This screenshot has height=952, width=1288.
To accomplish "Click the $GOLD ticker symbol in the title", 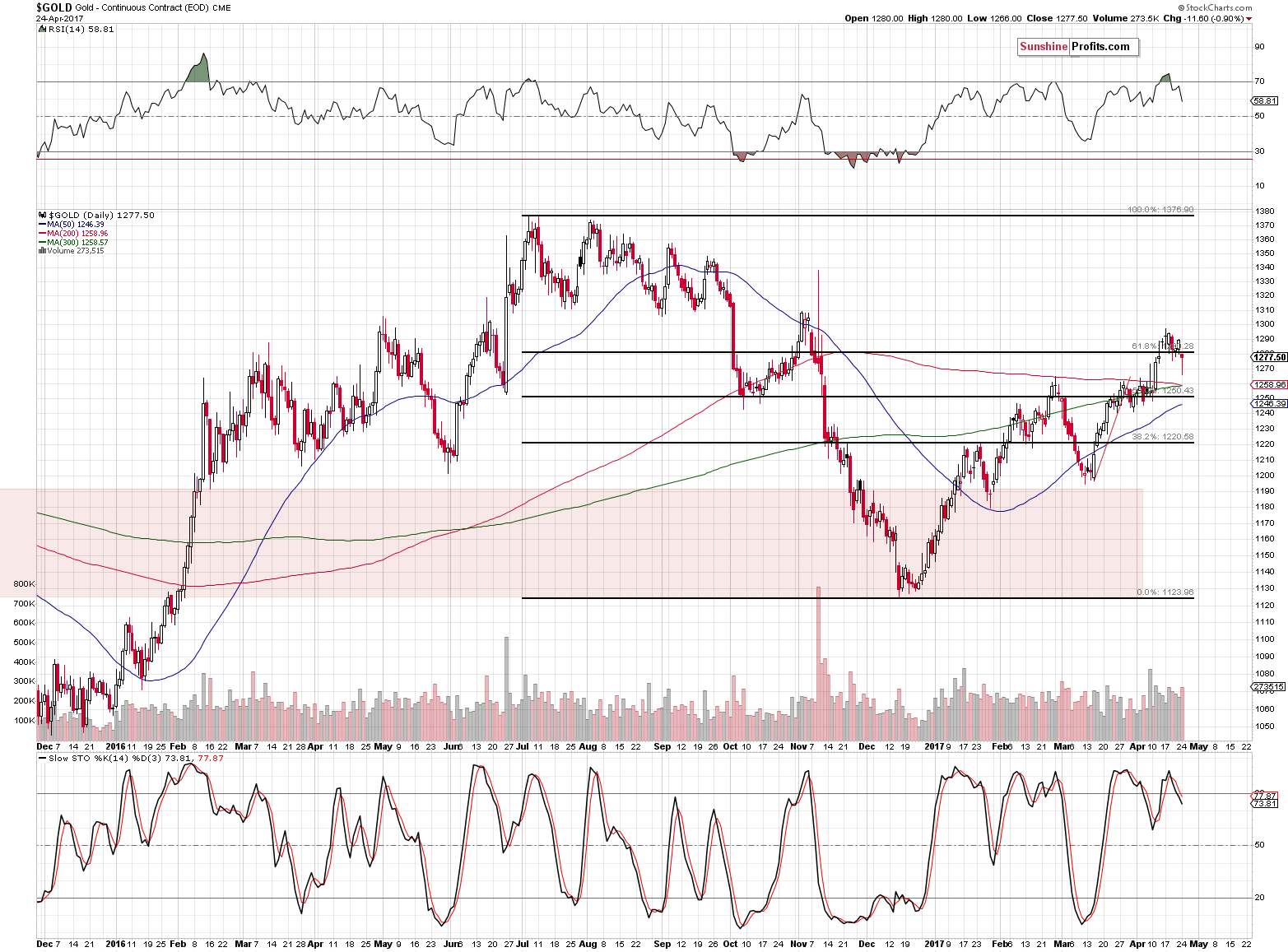I will coord(54,7).
